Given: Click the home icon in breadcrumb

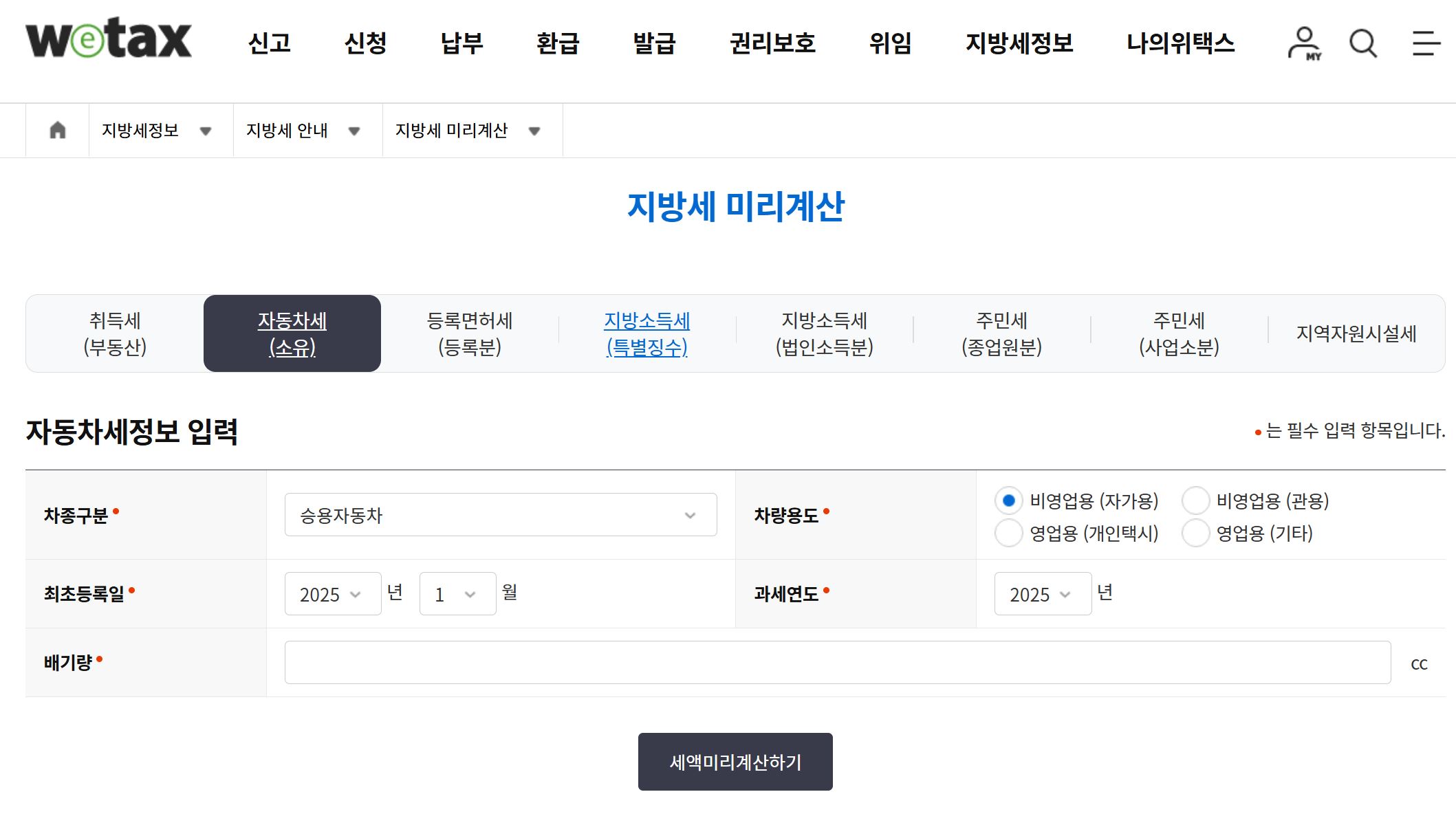Looking at the screenshot, I should point(57,130).
